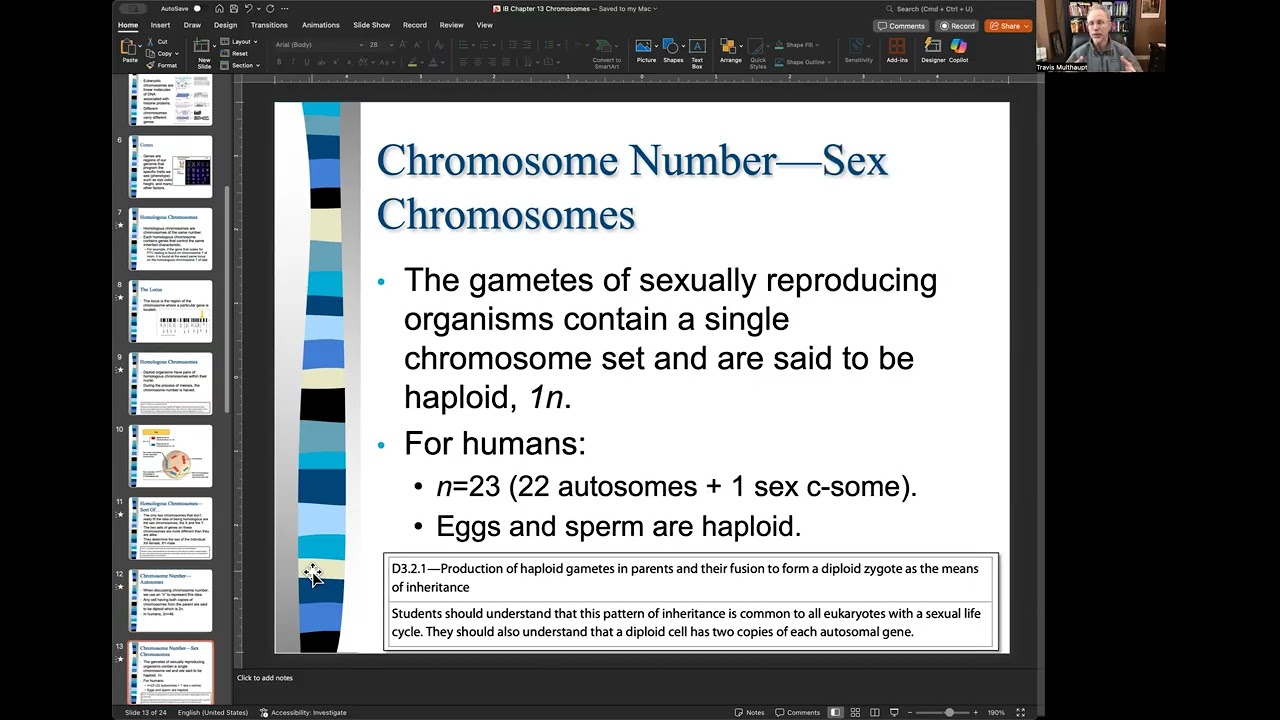Click the Comments button at top right
Viewport: 1280px width, 720px height.
(900, 26)
